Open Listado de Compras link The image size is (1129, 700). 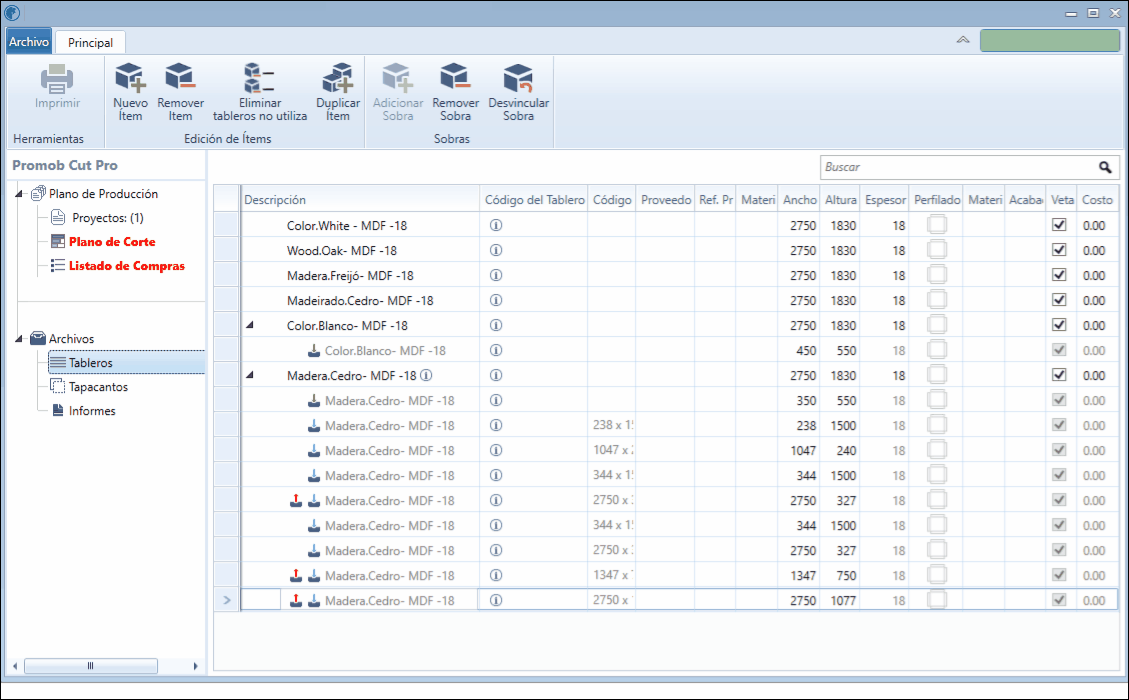(127, 266)
